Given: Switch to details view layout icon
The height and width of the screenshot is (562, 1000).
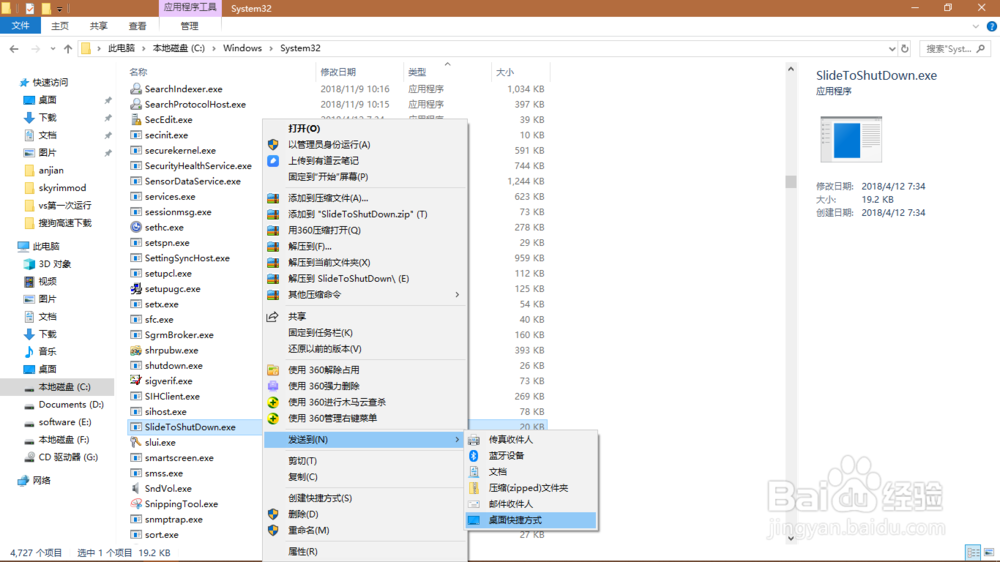Looking at the screenshot, I should coord(973,552).
